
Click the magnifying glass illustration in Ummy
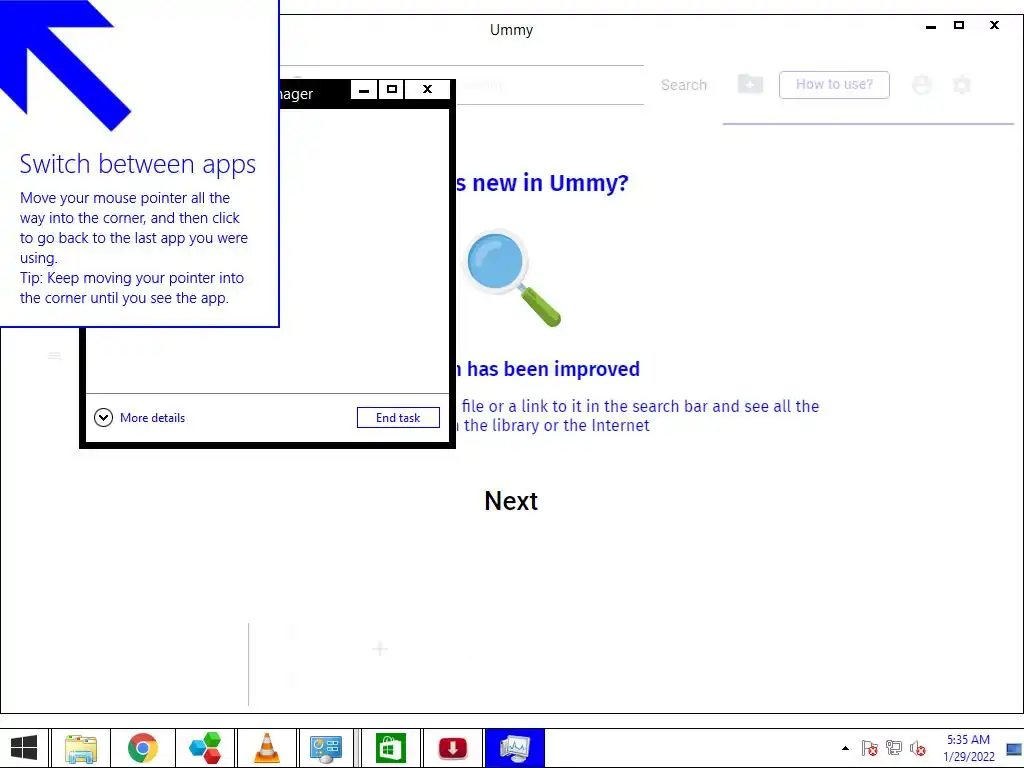pyautogui.click(x=513, y=278)
